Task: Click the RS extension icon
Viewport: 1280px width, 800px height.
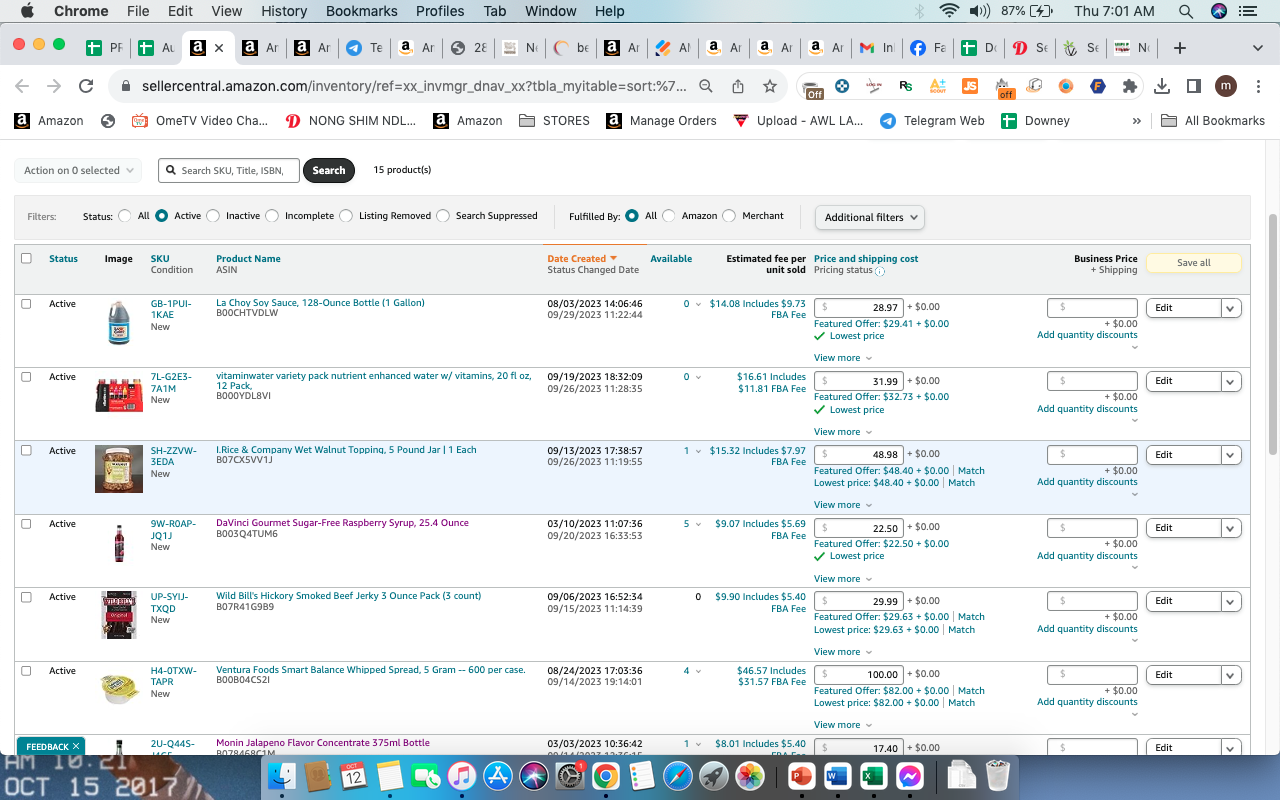Action: (906, 87)
